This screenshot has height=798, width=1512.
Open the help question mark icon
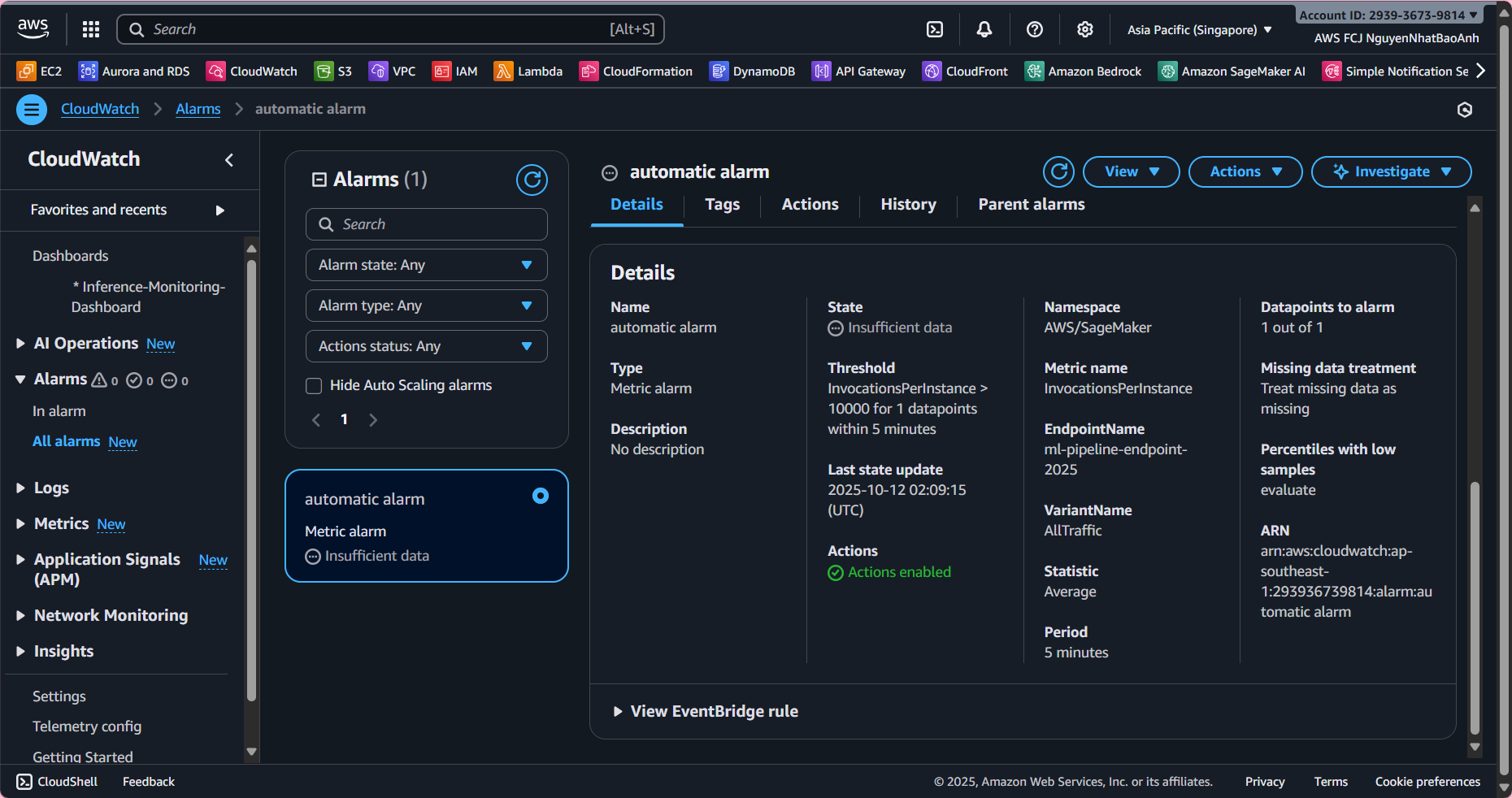pos(1035,29)
